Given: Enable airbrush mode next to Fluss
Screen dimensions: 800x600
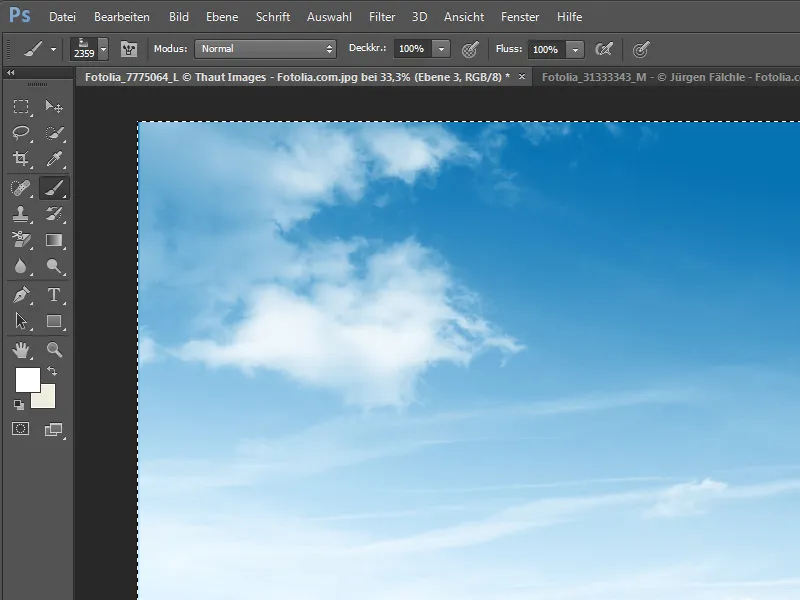Looking at the screenshot, I should [x=604, y=49].
